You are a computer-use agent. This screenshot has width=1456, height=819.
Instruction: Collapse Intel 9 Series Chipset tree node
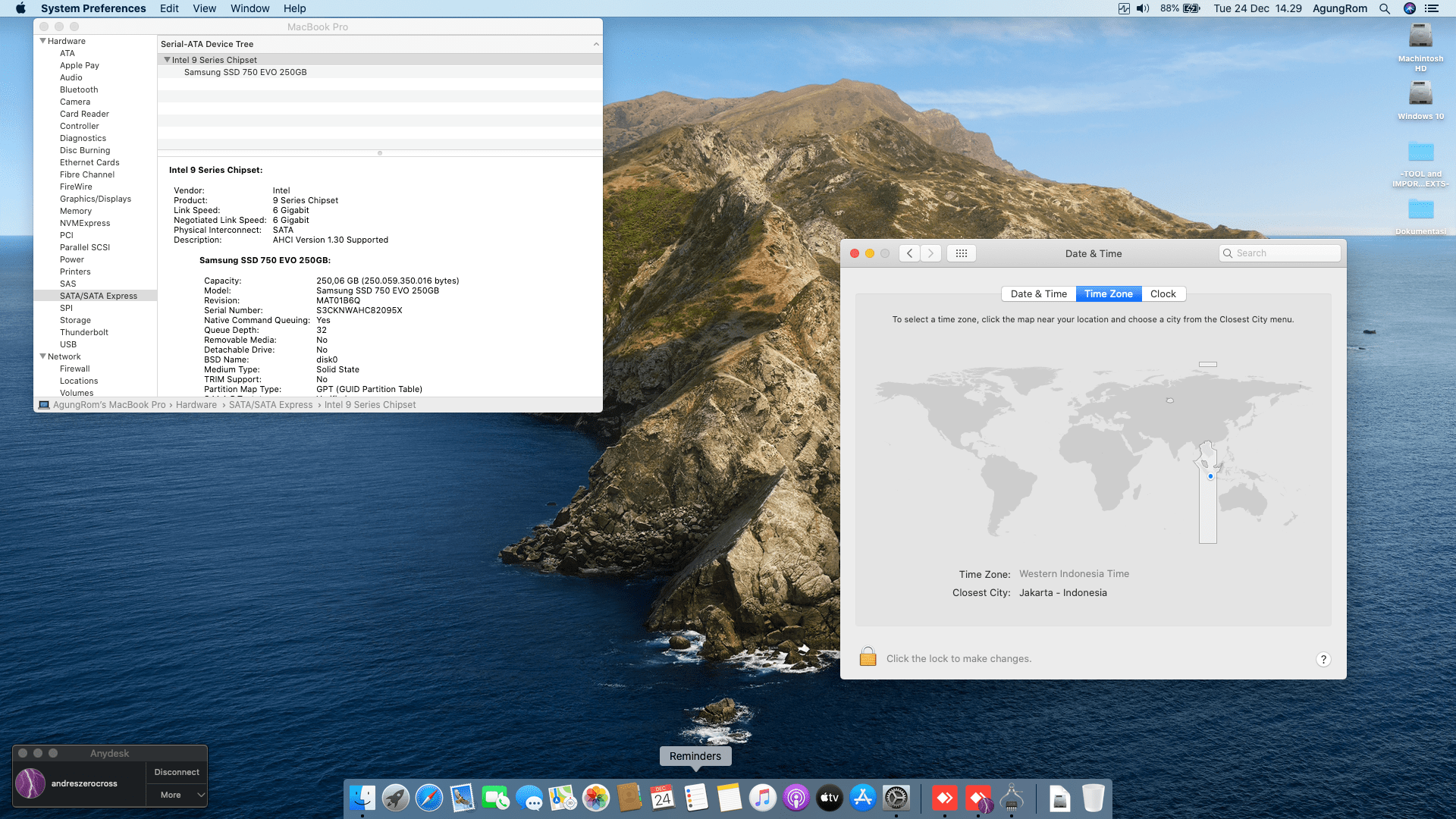167,60
